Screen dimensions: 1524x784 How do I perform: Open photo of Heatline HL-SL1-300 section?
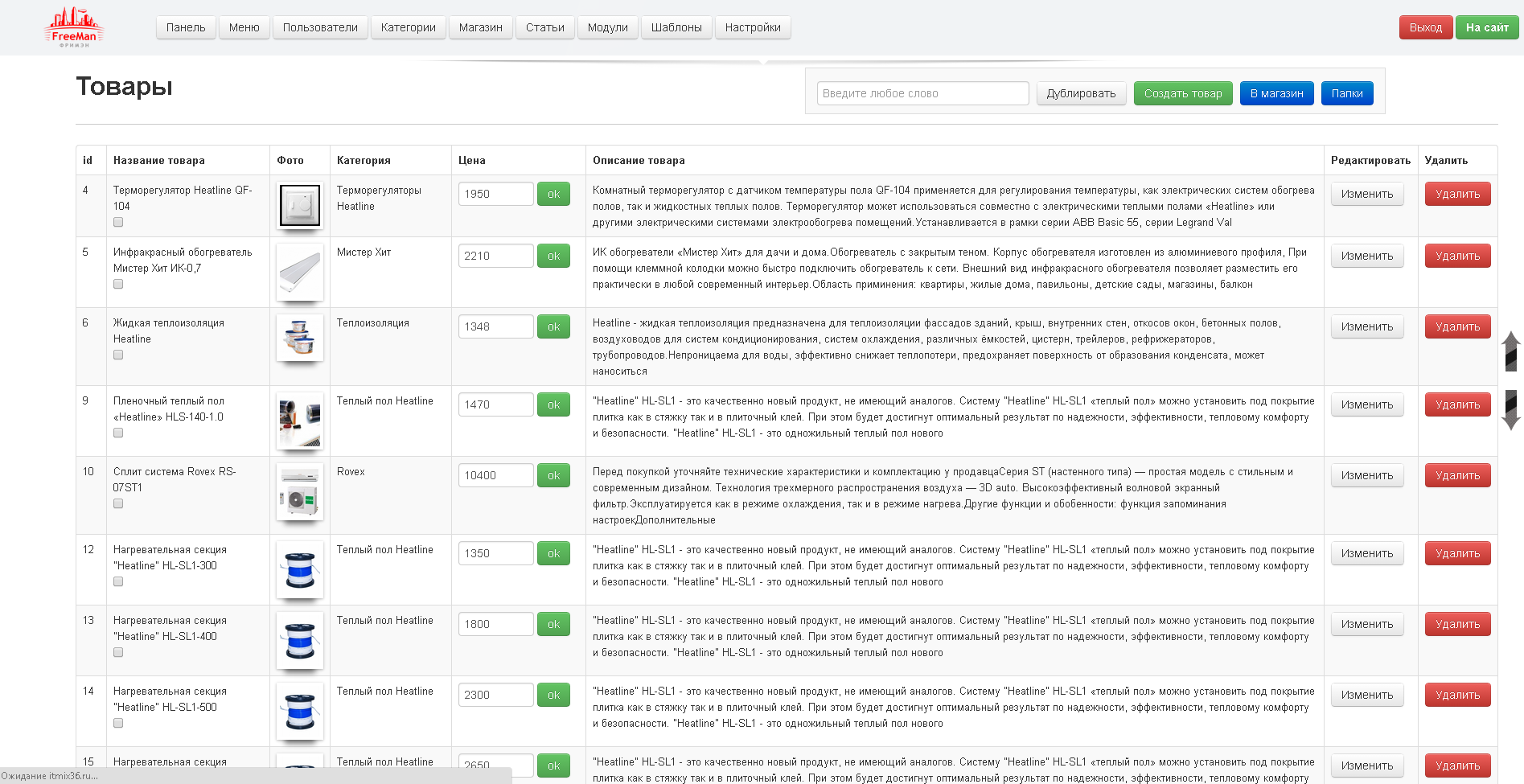click(300, 569)
